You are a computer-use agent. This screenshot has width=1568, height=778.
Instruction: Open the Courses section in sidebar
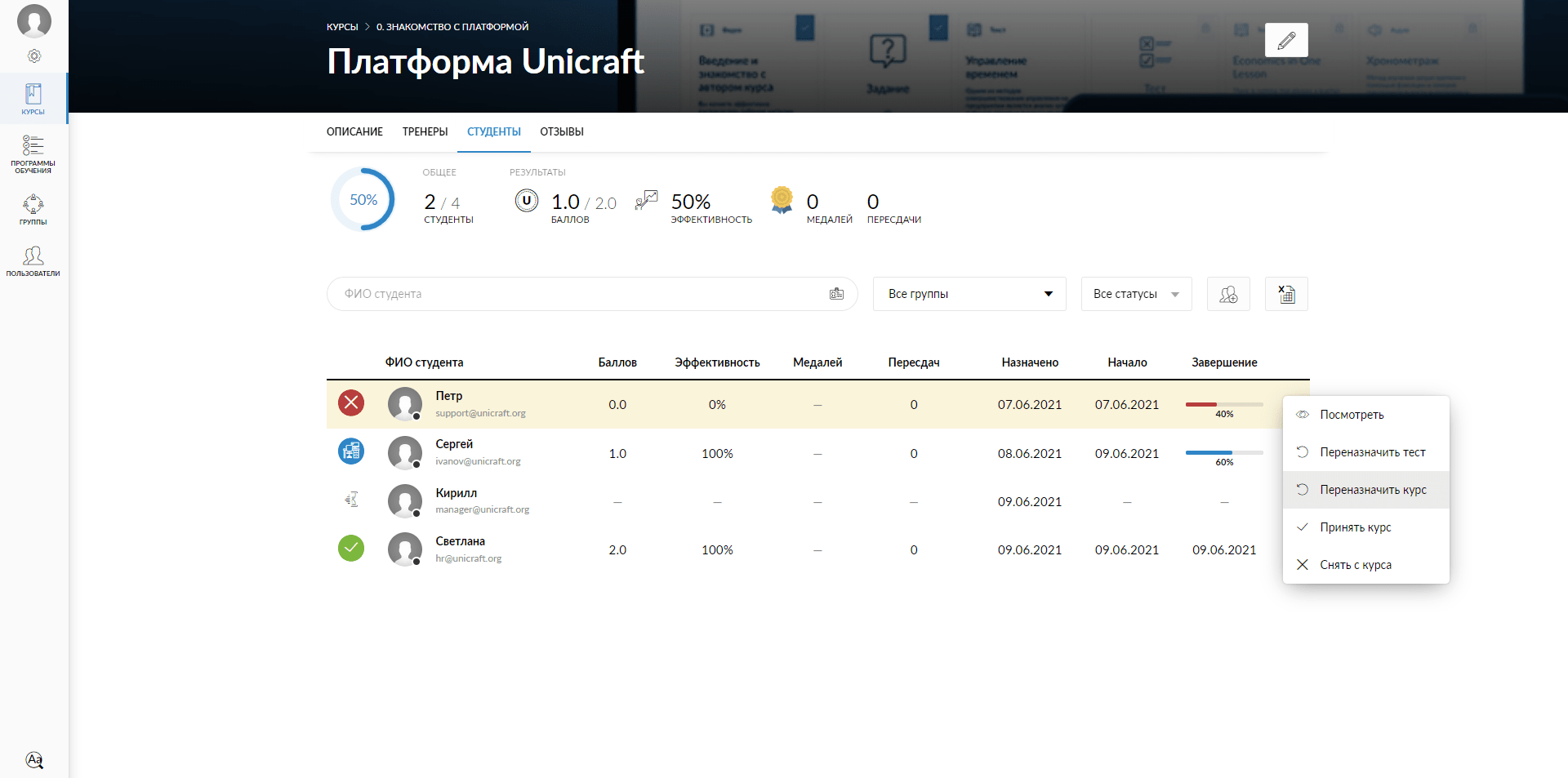coord(33,99)
